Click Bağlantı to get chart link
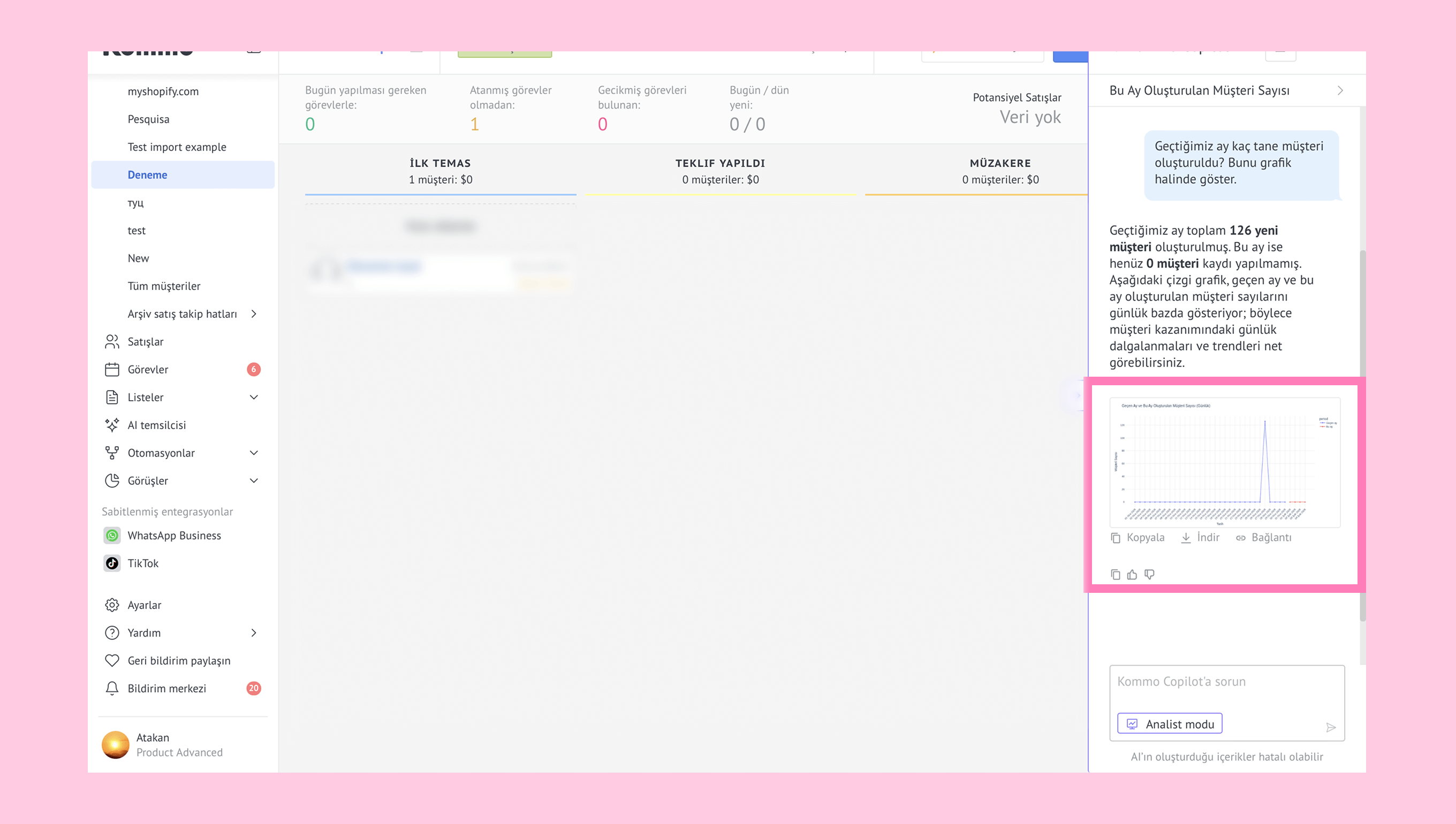This screenshot has height=824, width=1456. tap(1263, 538)
